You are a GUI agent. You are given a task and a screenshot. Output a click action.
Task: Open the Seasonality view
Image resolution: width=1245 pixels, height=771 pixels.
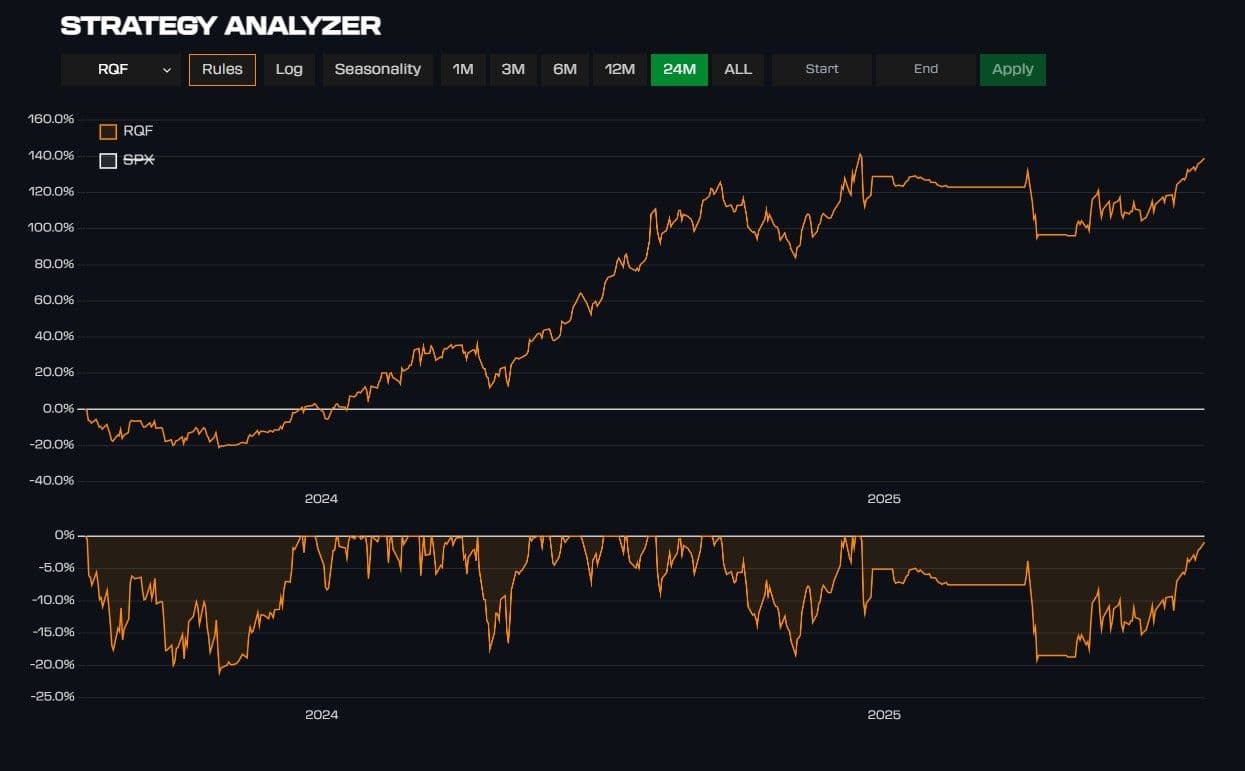[x=377, y=69]
